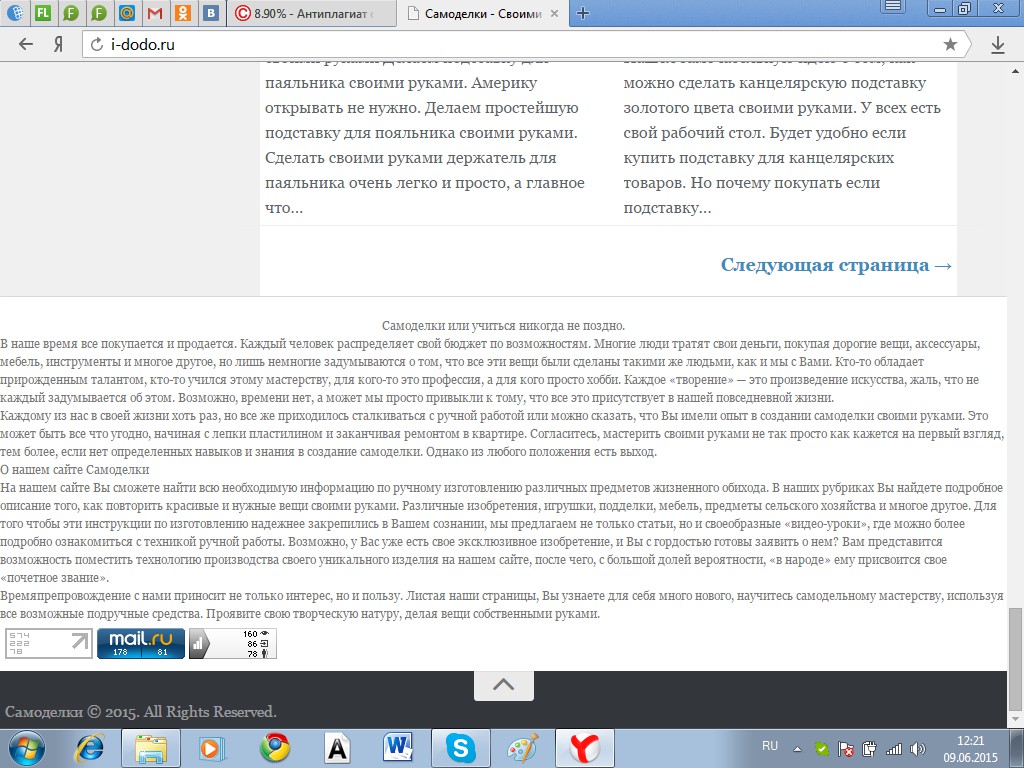Open the media player taskbar icon
The width and height of the screenshot is (1024, 768).
click(x=212, y=748)
